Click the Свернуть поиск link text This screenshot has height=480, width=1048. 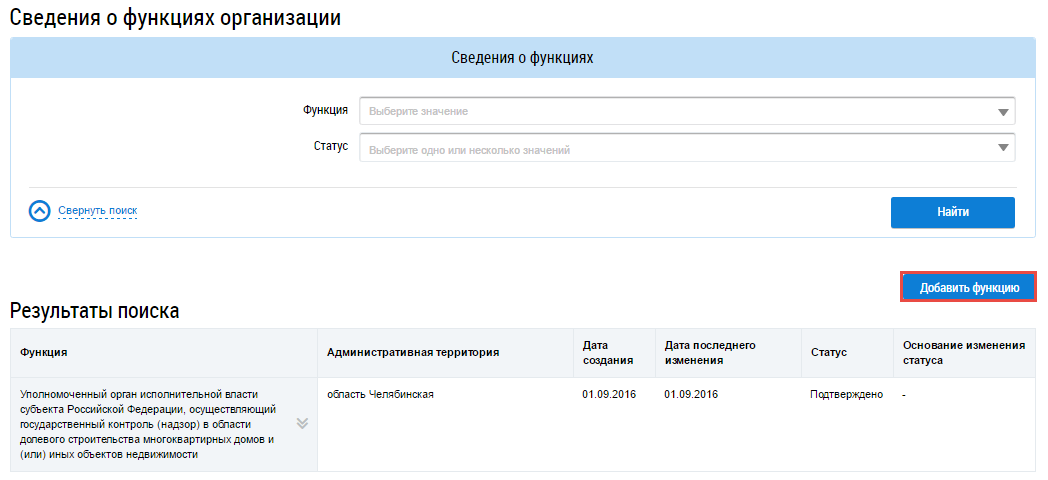click(x=97, y=211)
